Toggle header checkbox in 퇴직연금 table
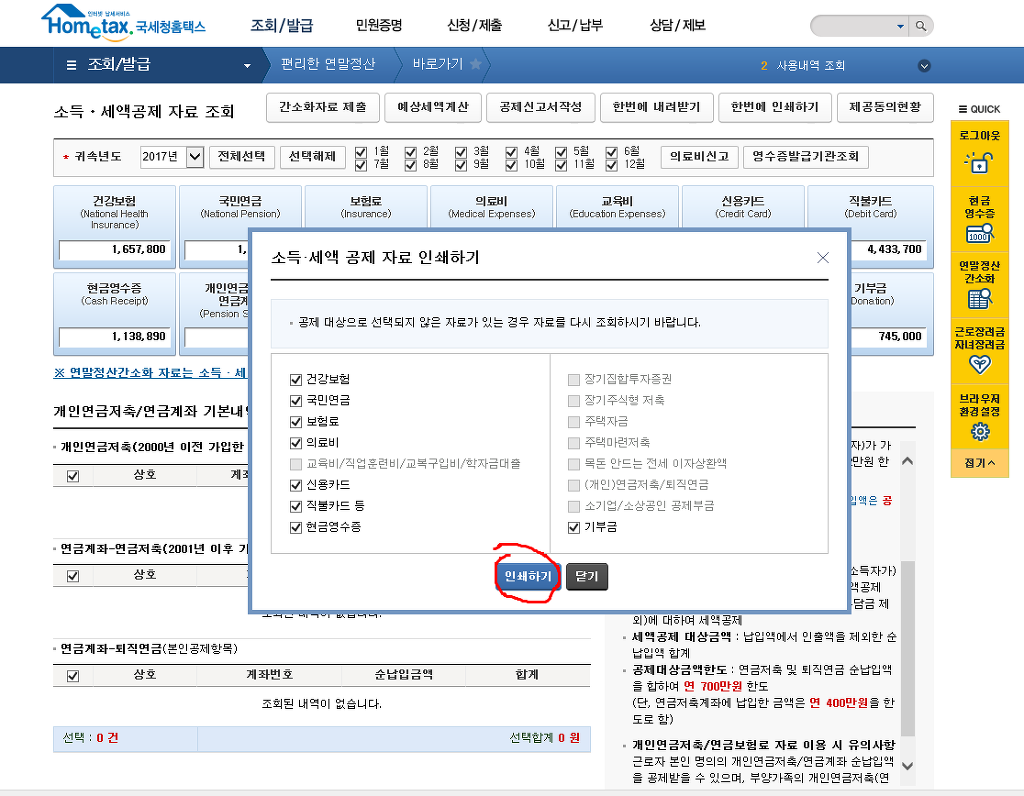Viewport: 1024px width, 796px height. tap(73, 676)
